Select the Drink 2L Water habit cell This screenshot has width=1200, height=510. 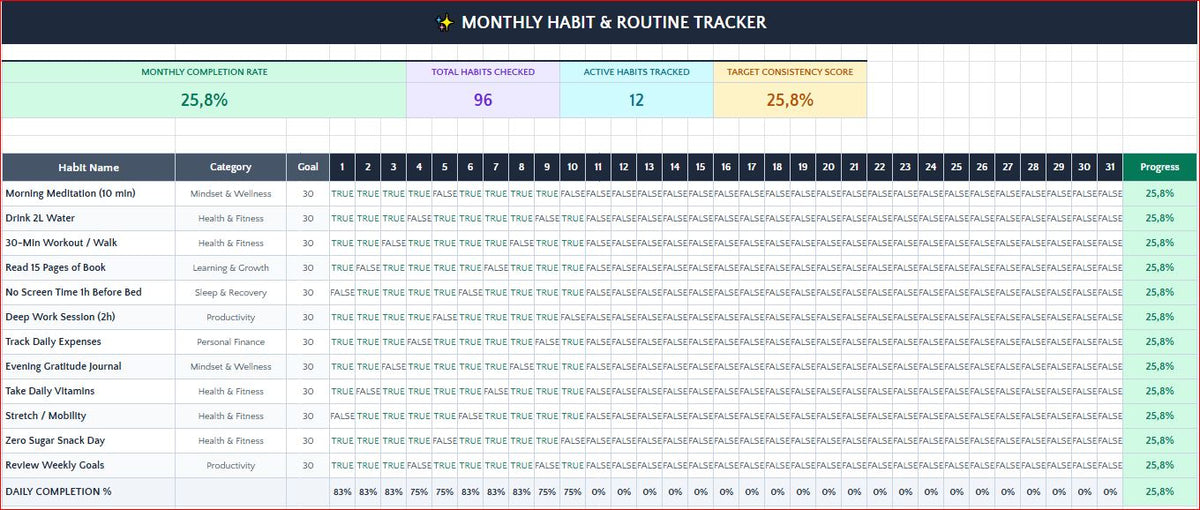pyautogui.click(x=88, y=218)
